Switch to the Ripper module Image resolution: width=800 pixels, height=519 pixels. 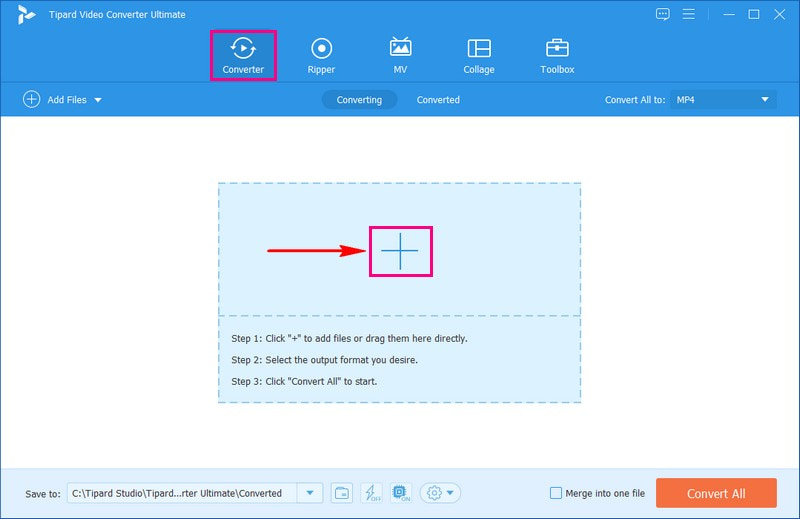(321, 55)
